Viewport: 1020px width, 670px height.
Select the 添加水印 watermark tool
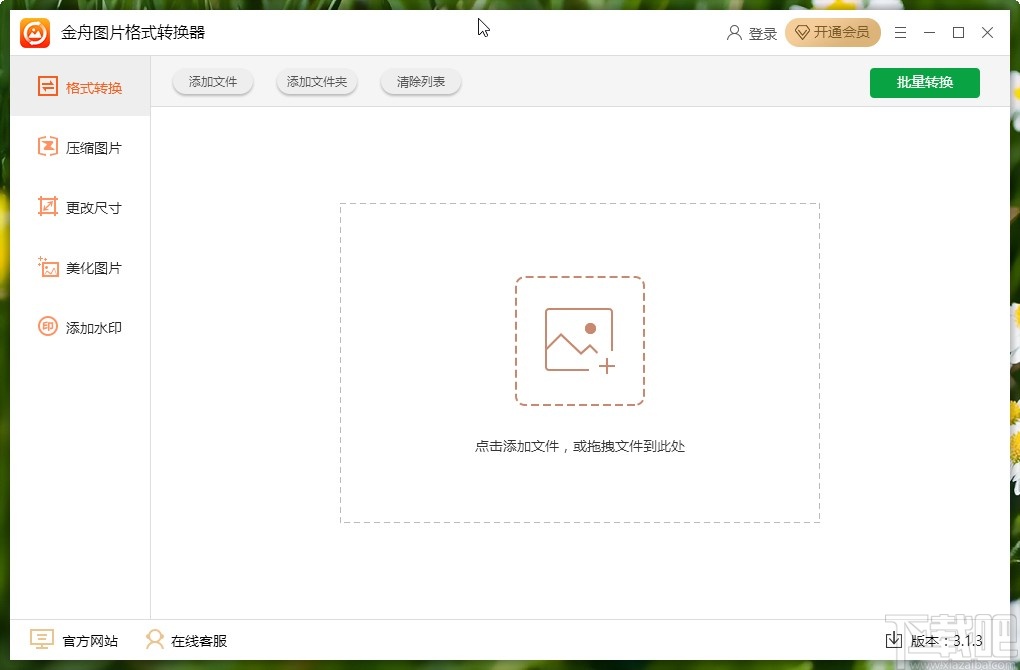[x=85, y=327]
